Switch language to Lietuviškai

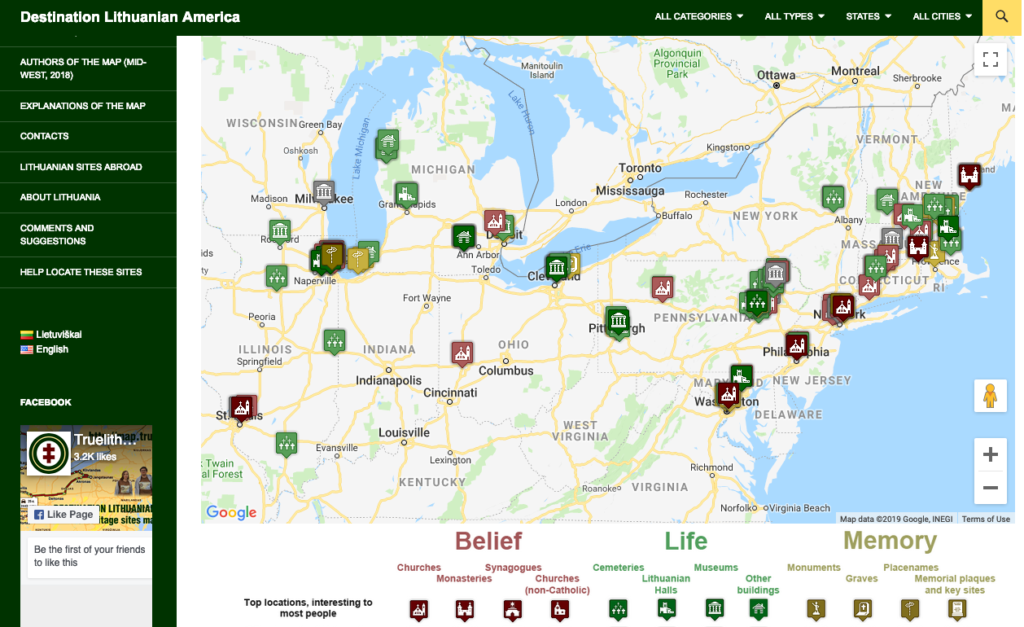[x=58, y=334]
